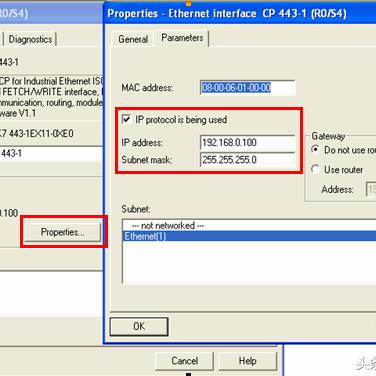This screenshot has height=376, width=376.
Task: Select Ethernet(1) in Subnet list
Action: tap(249, 236)
